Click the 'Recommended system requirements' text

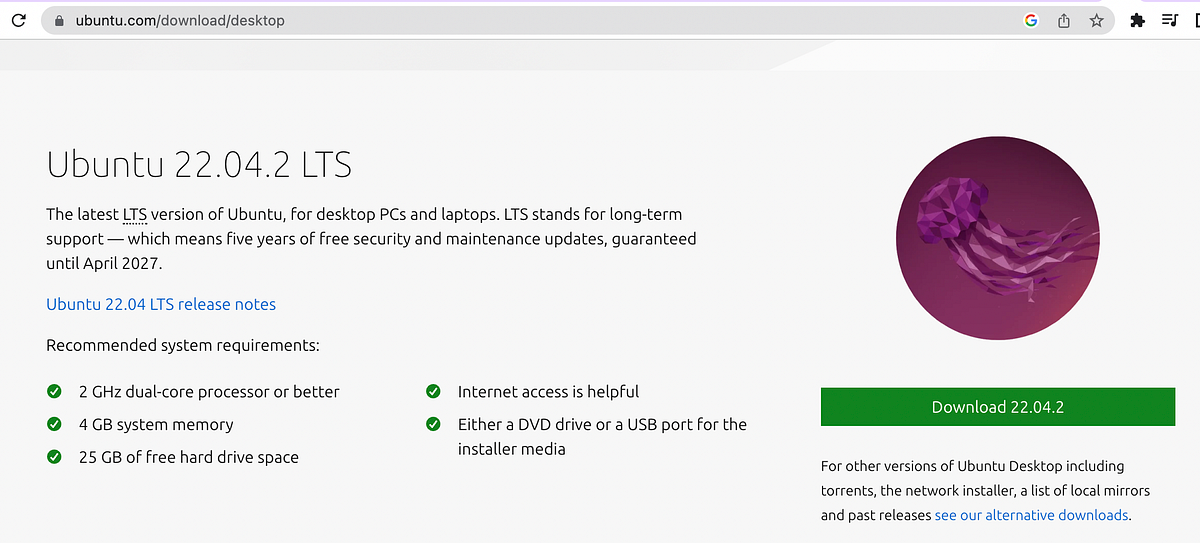pyautogui.click(x=183, y=346)
